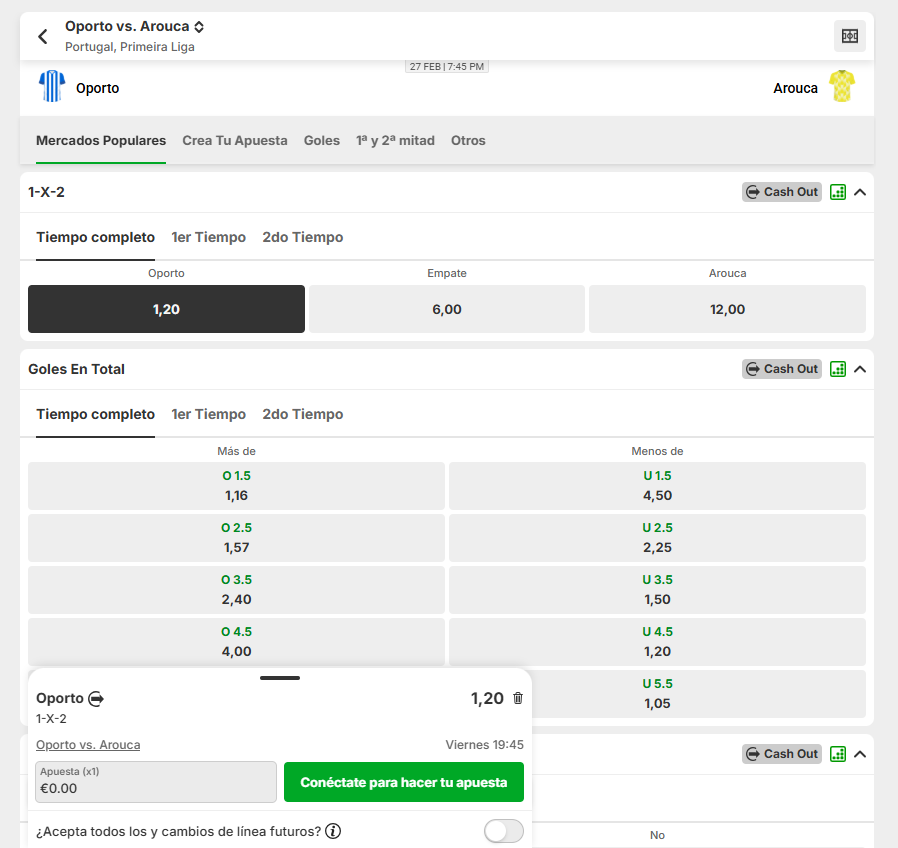This screenshot has width=898, height=848.
Task: Click the info icon beside line changes question
Action: pos(333,831)
